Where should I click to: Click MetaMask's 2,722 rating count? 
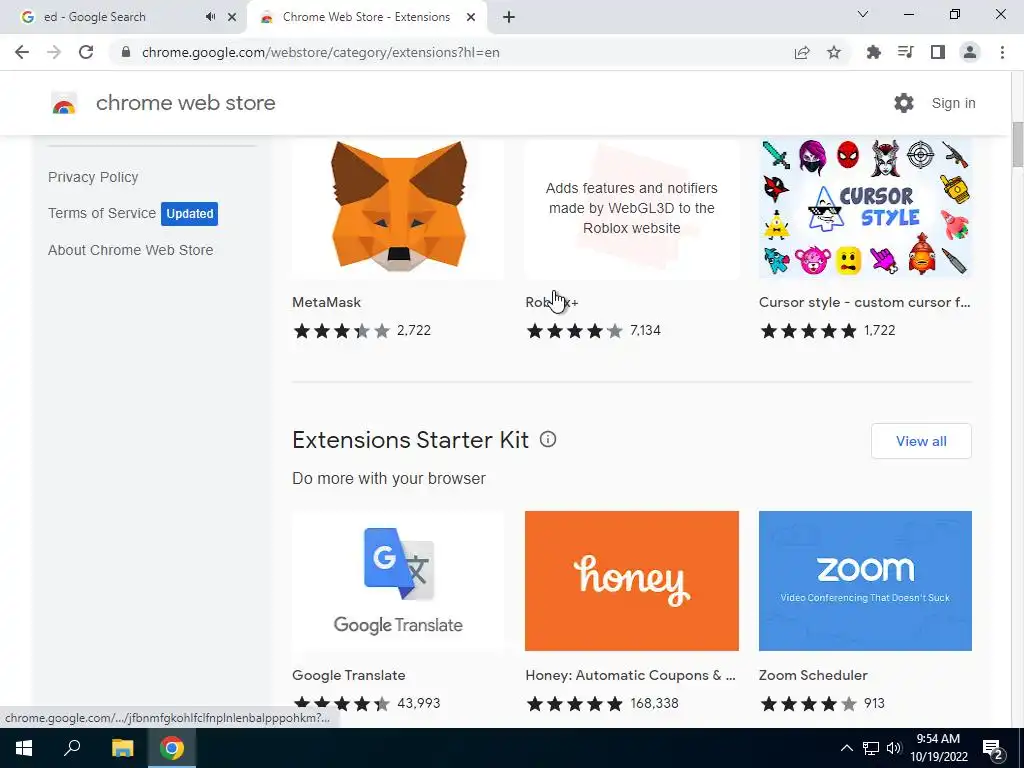[x=414, y=330]
